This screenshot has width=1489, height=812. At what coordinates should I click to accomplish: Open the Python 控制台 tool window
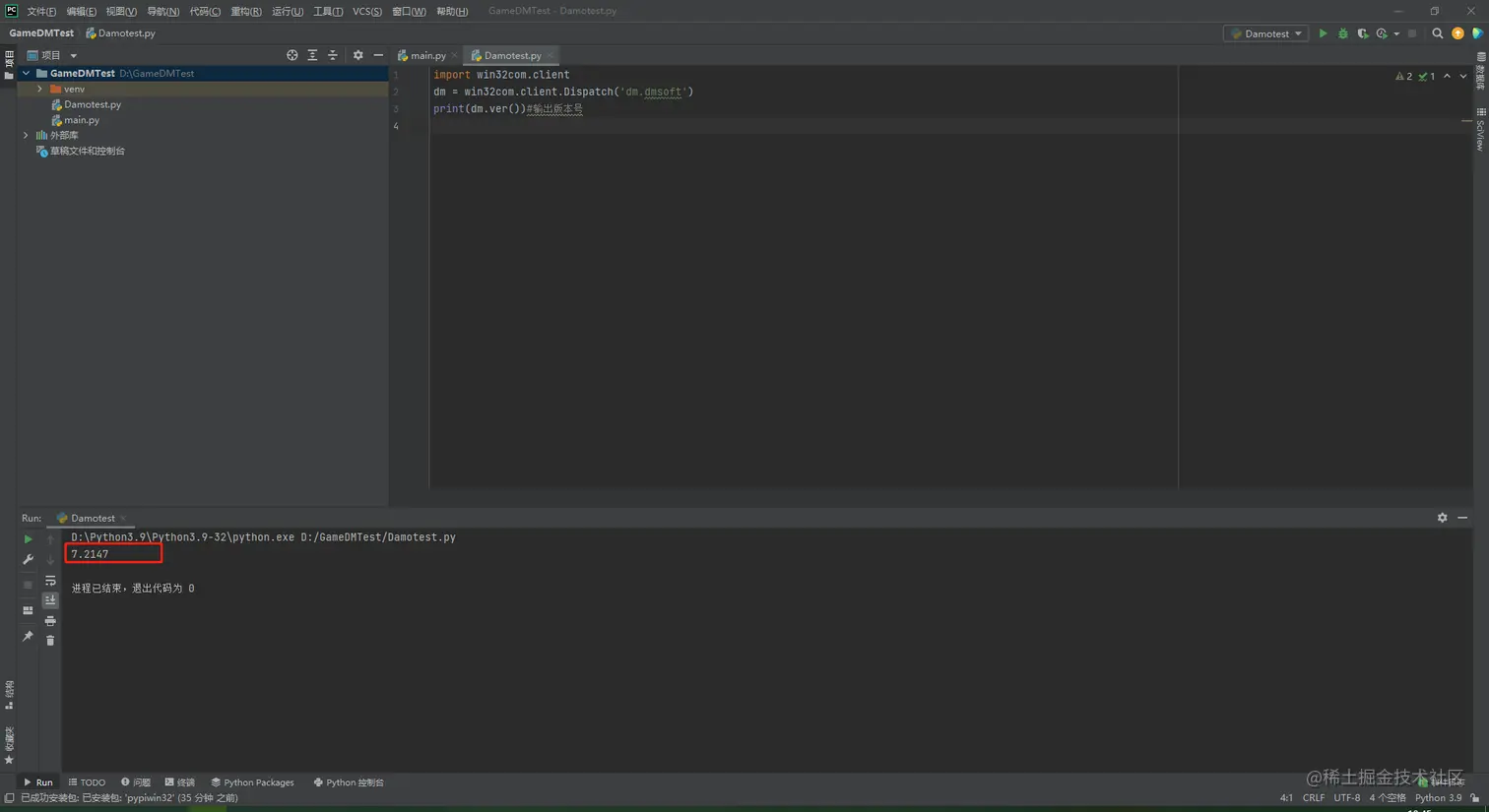point(349,782)
